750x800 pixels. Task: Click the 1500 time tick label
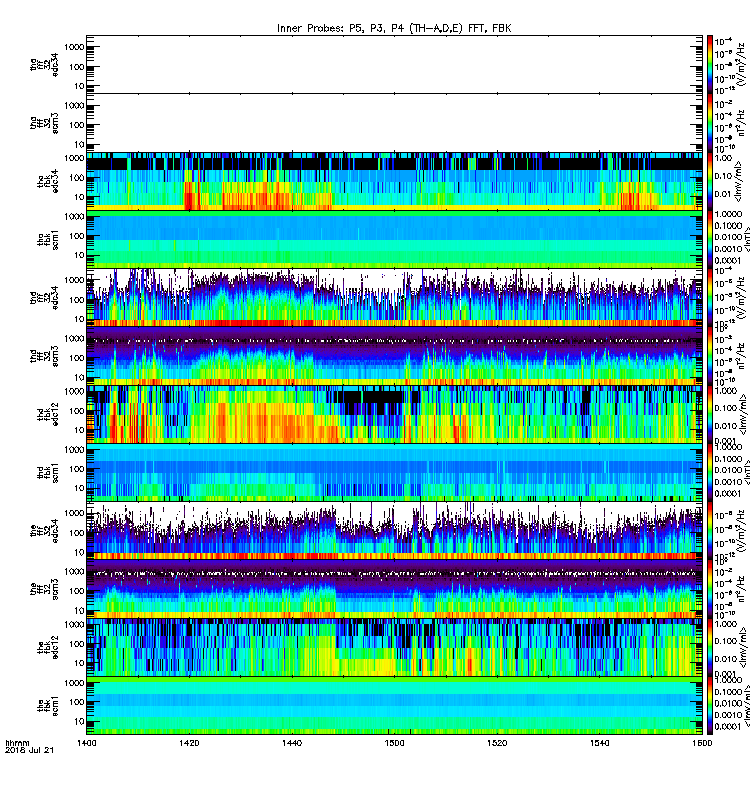coord(394,743)
